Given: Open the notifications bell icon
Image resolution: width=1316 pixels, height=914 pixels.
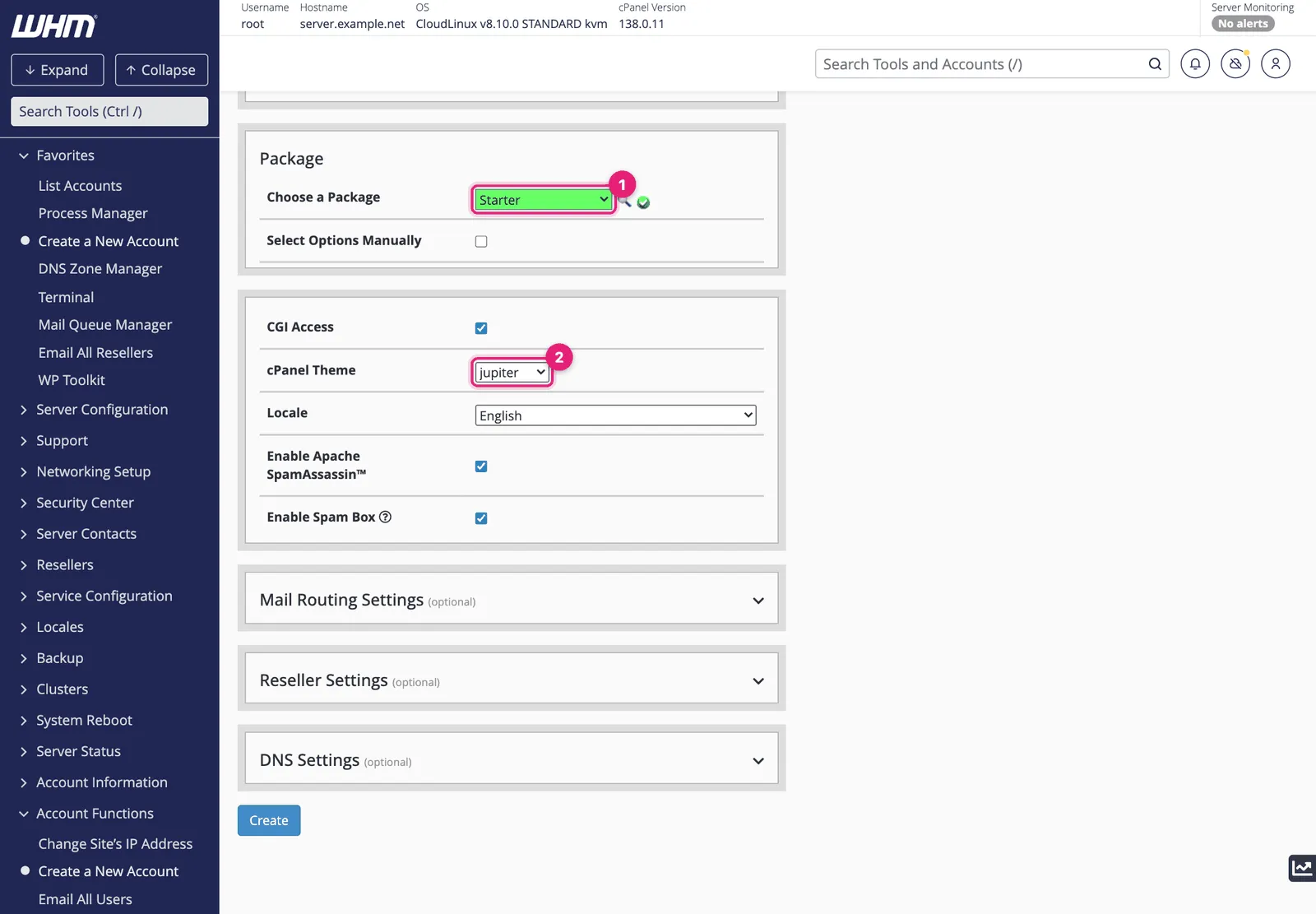Looking at the screenshot, I should pyautogui.click(x=1195, y=64).
